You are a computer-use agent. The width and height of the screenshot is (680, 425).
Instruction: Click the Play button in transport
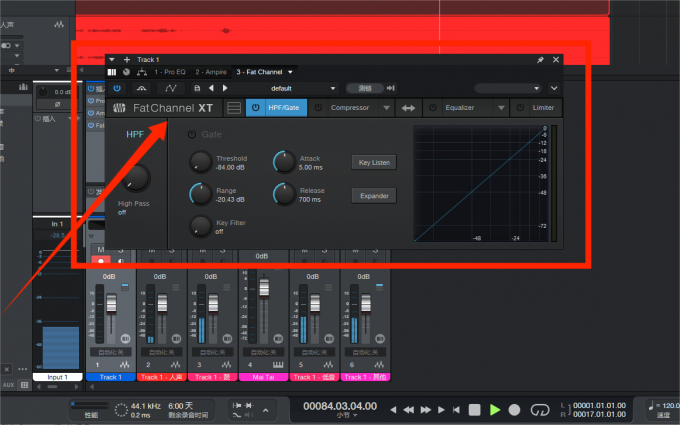coord(494,409)
